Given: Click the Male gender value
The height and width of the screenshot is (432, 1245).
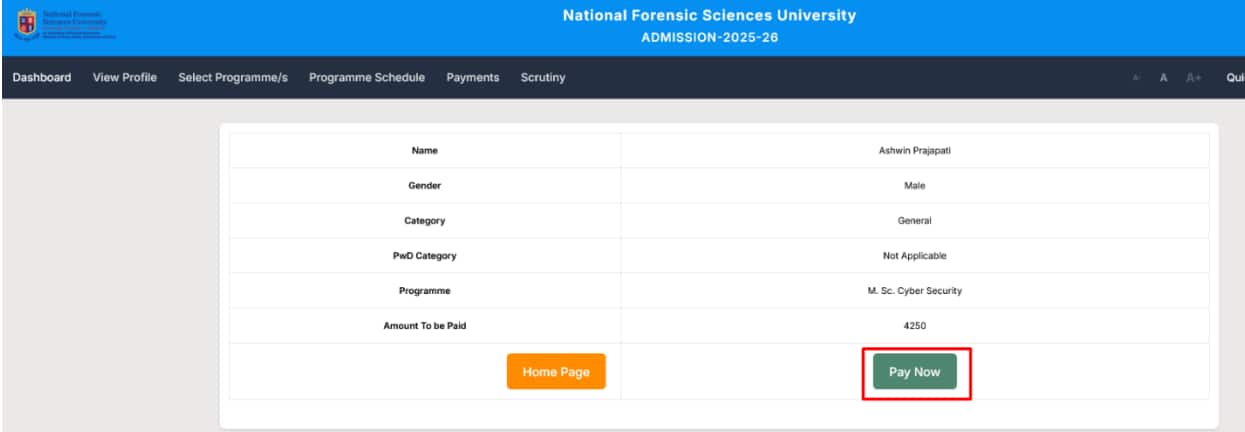Looking at the screenshot, I should 914,186.
